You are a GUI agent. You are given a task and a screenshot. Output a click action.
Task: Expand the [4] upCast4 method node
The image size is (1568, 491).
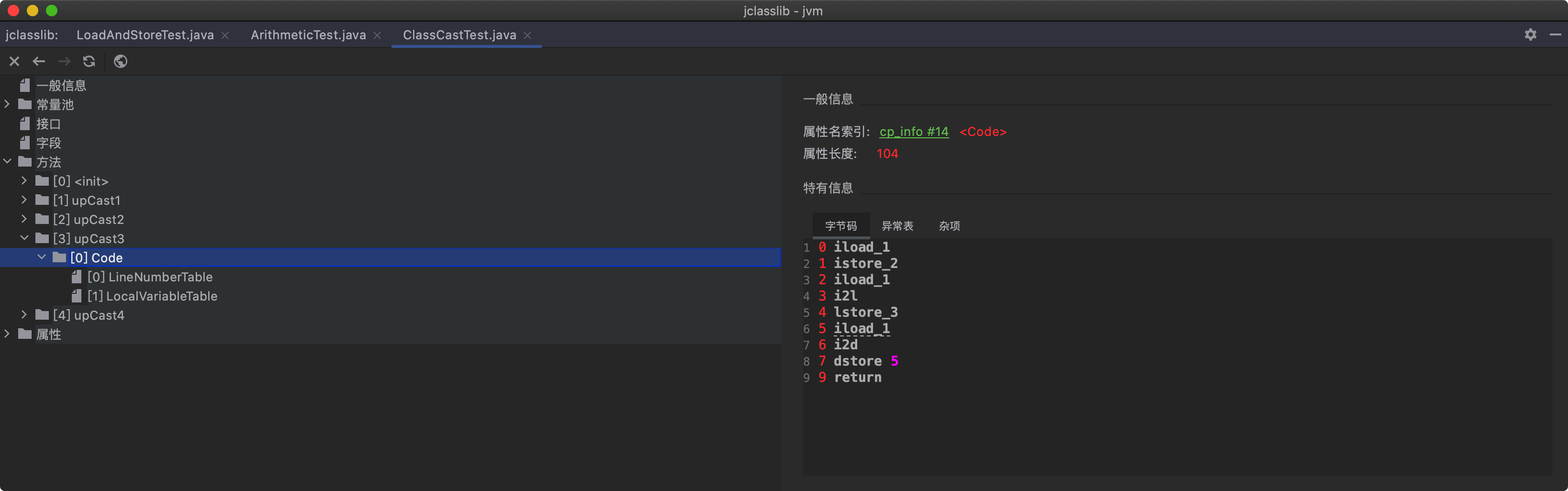coord(24,315)
